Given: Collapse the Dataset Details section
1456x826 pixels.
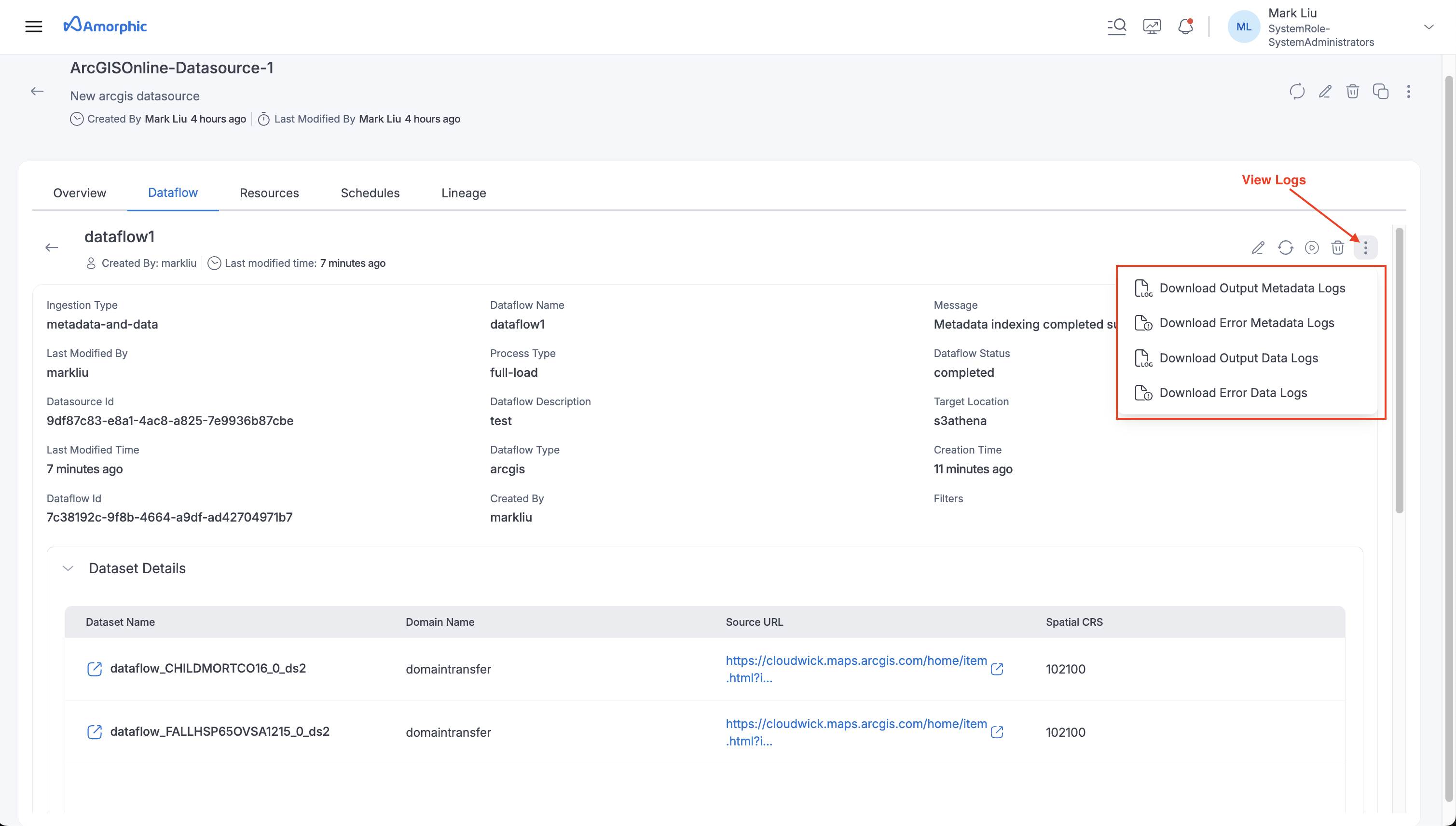Looking at the screenshot, I should point(68,568).
